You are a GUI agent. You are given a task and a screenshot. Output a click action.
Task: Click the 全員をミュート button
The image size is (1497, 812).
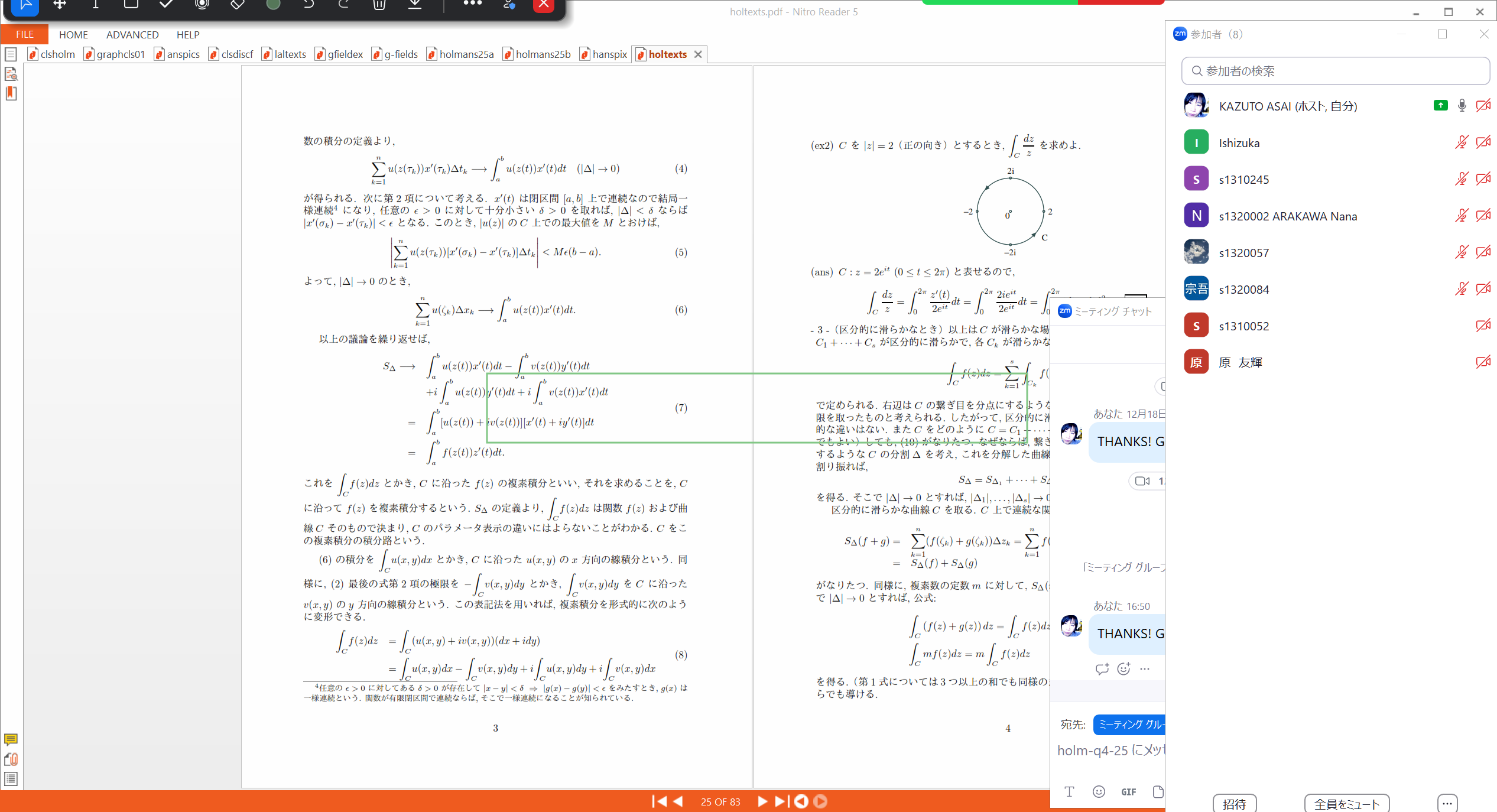pyautogui.click(x=1346, y=804)
